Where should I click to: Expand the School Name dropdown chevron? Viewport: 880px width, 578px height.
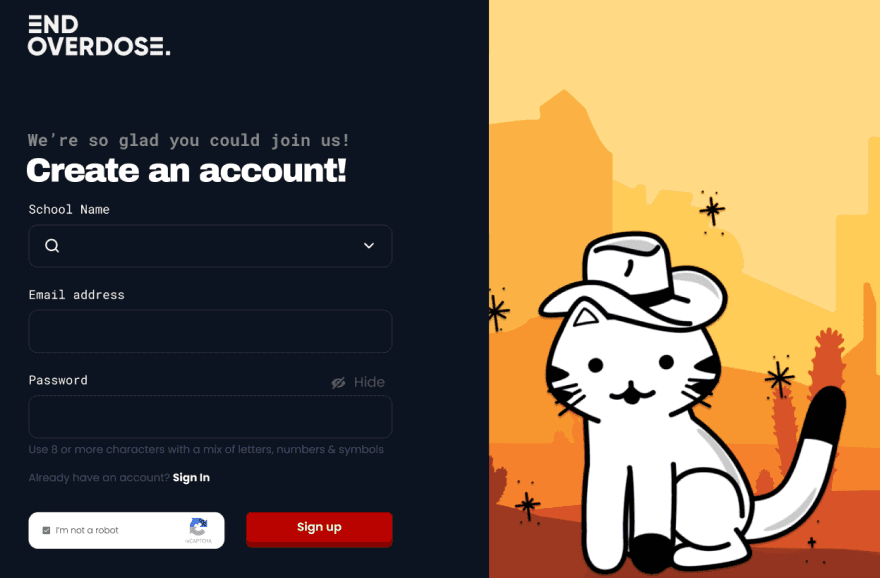tap(369, 246)
